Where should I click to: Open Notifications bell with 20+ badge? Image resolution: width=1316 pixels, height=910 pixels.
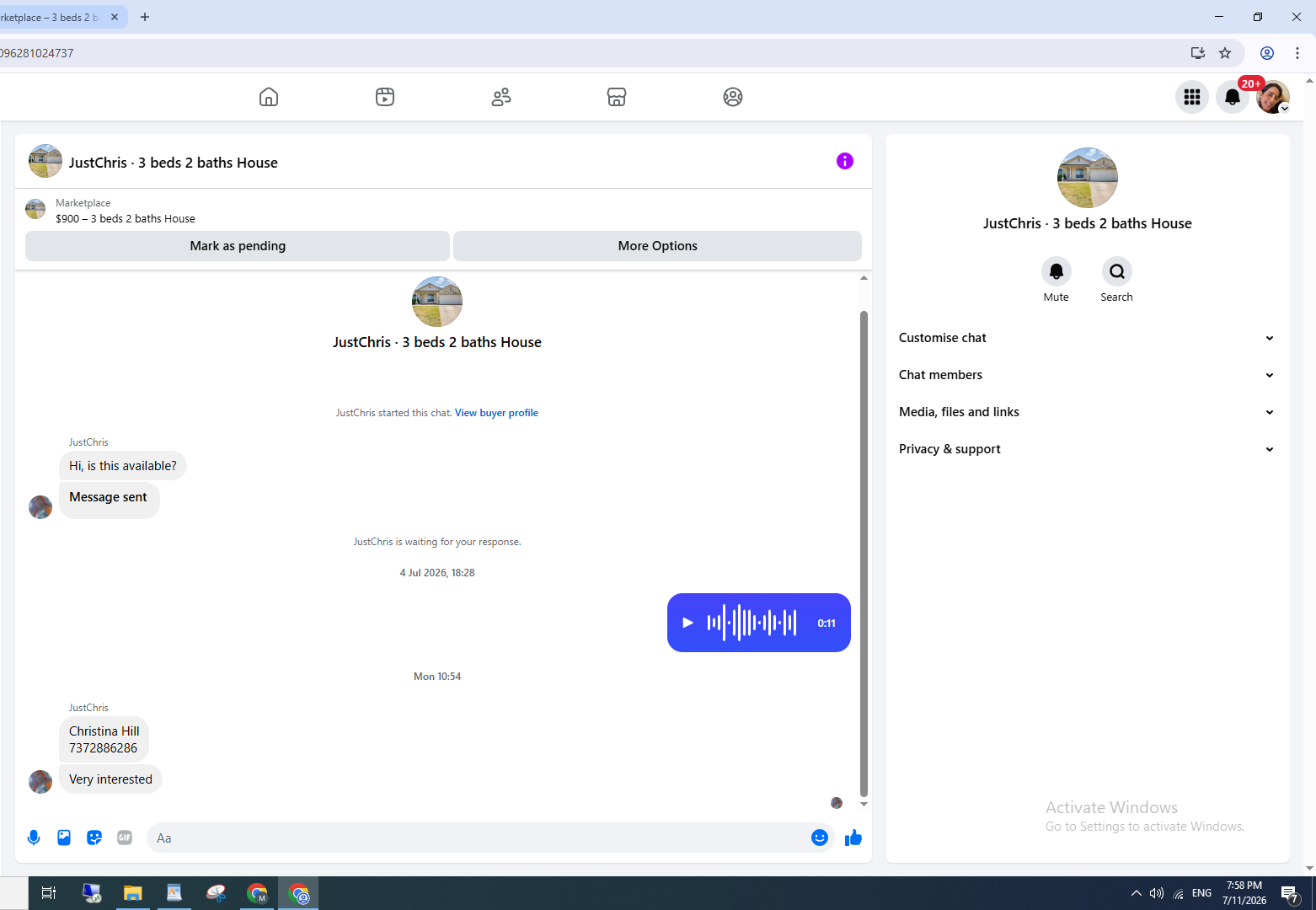pyautogui.click(x=1233, y=97)
